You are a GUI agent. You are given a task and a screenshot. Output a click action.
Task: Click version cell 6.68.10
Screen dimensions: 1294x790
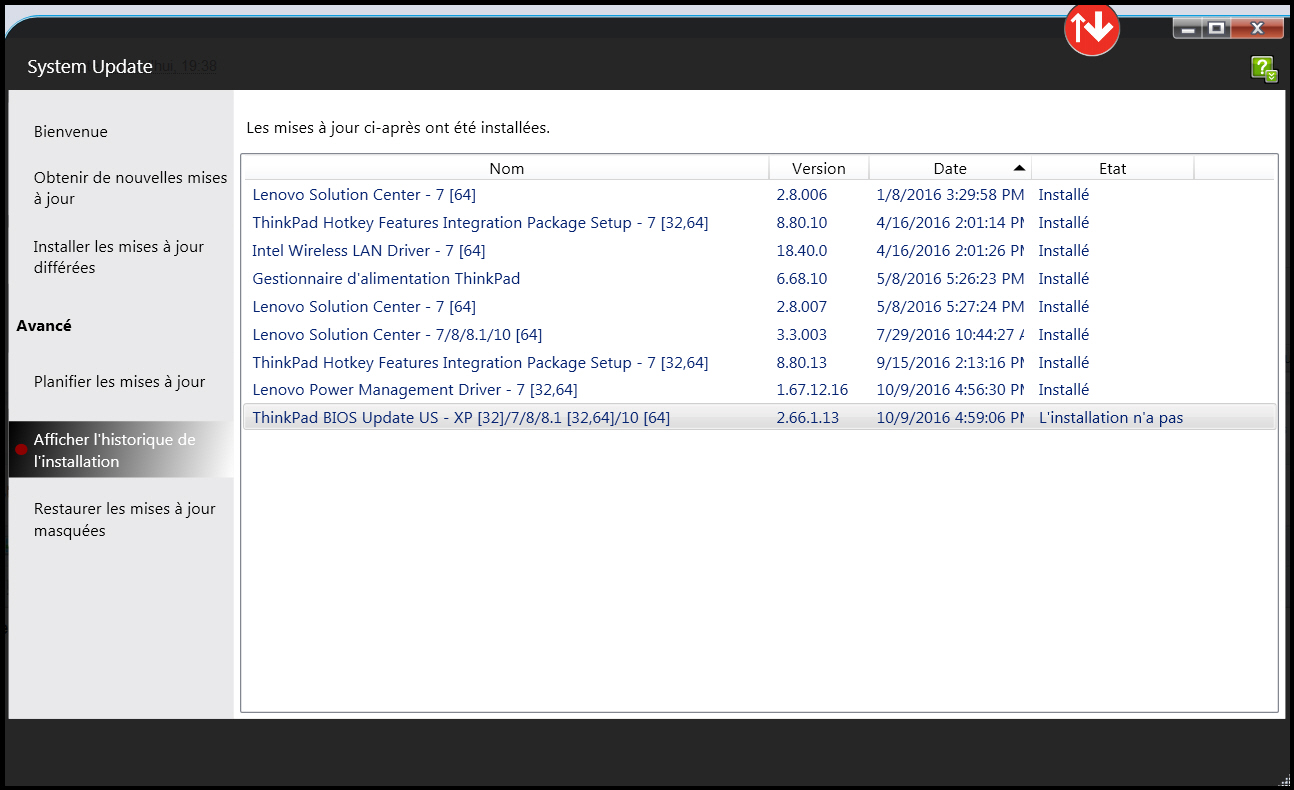pyautogui.click(x=802, y=279)
